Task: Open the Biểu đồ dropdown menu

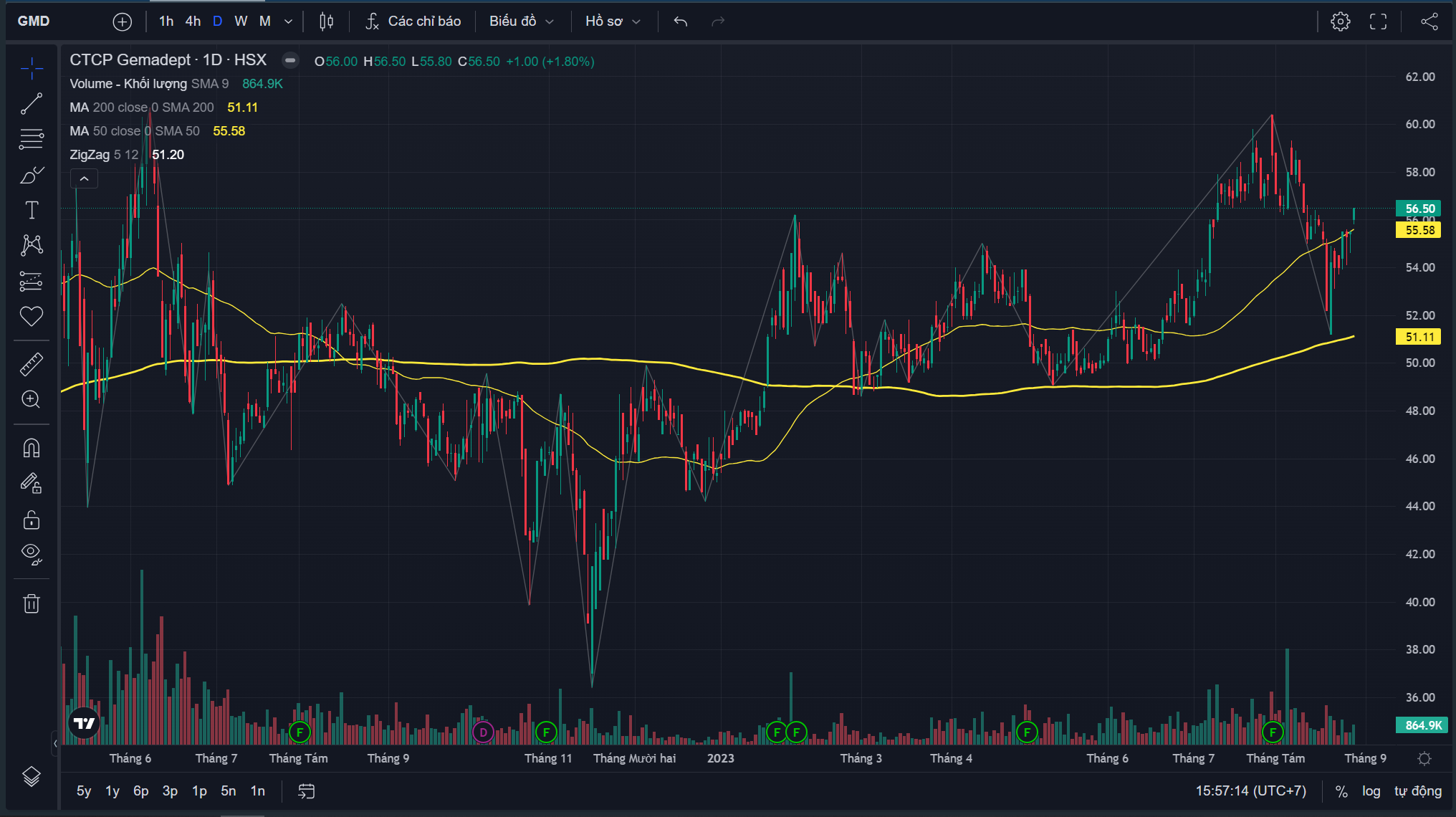Action: pos(521,21)
